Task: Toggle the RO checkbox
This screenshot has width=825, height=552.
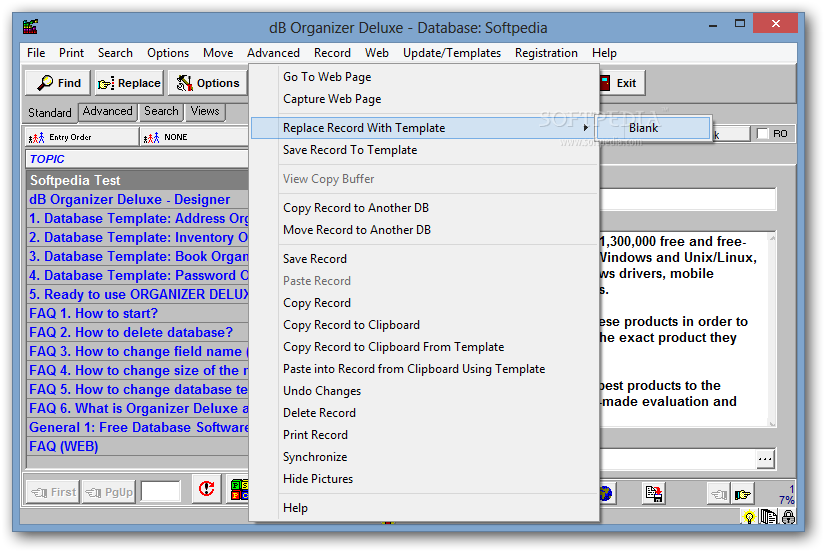Action: (x=762, y=134)
